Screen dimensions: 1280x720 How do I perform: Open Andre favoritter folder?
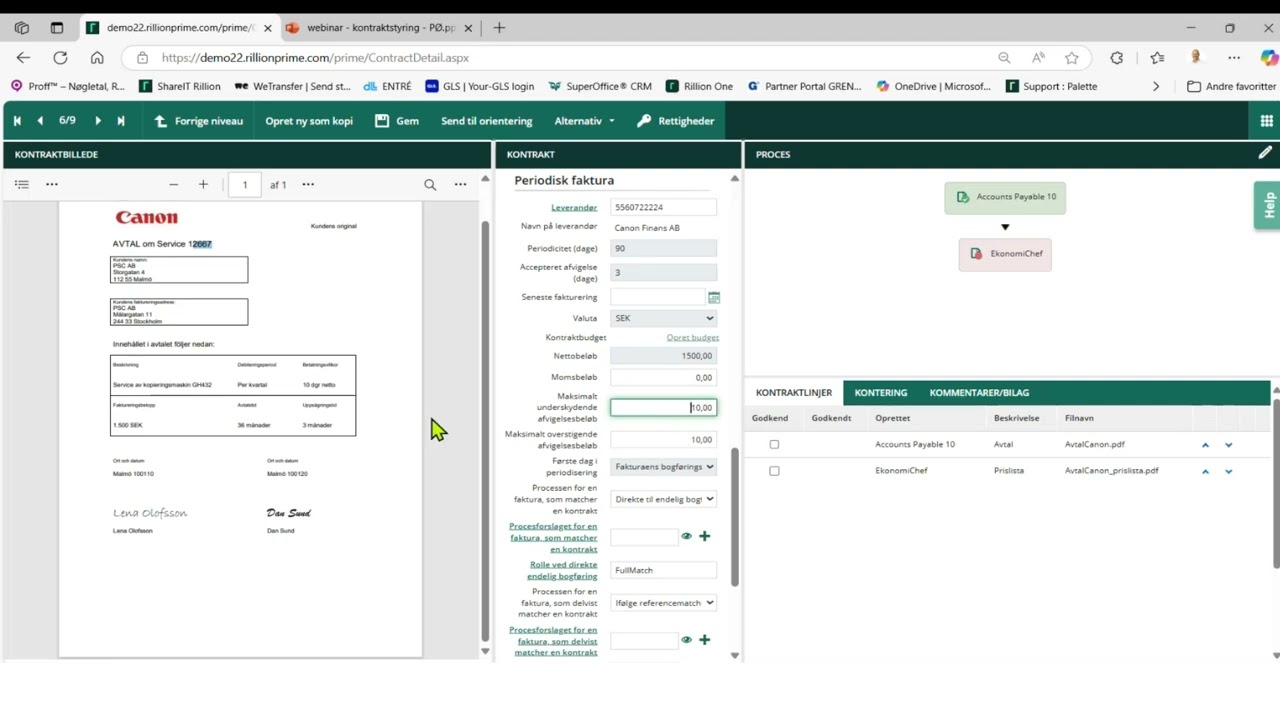point(1231,87)
